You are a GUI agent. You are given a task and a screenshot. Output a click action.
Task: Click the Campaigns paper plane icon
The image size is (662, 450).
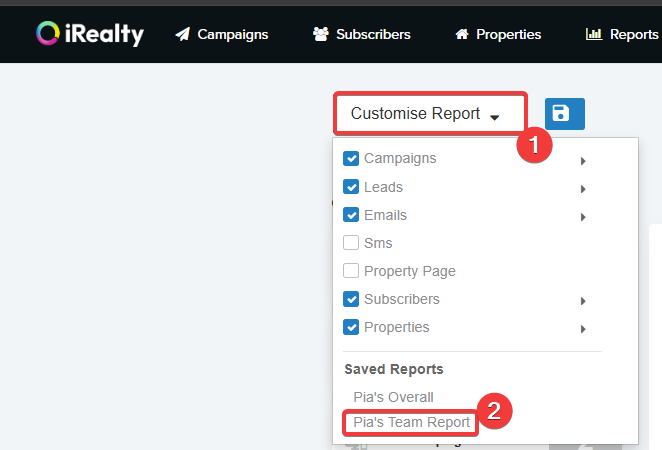(182, 34)
